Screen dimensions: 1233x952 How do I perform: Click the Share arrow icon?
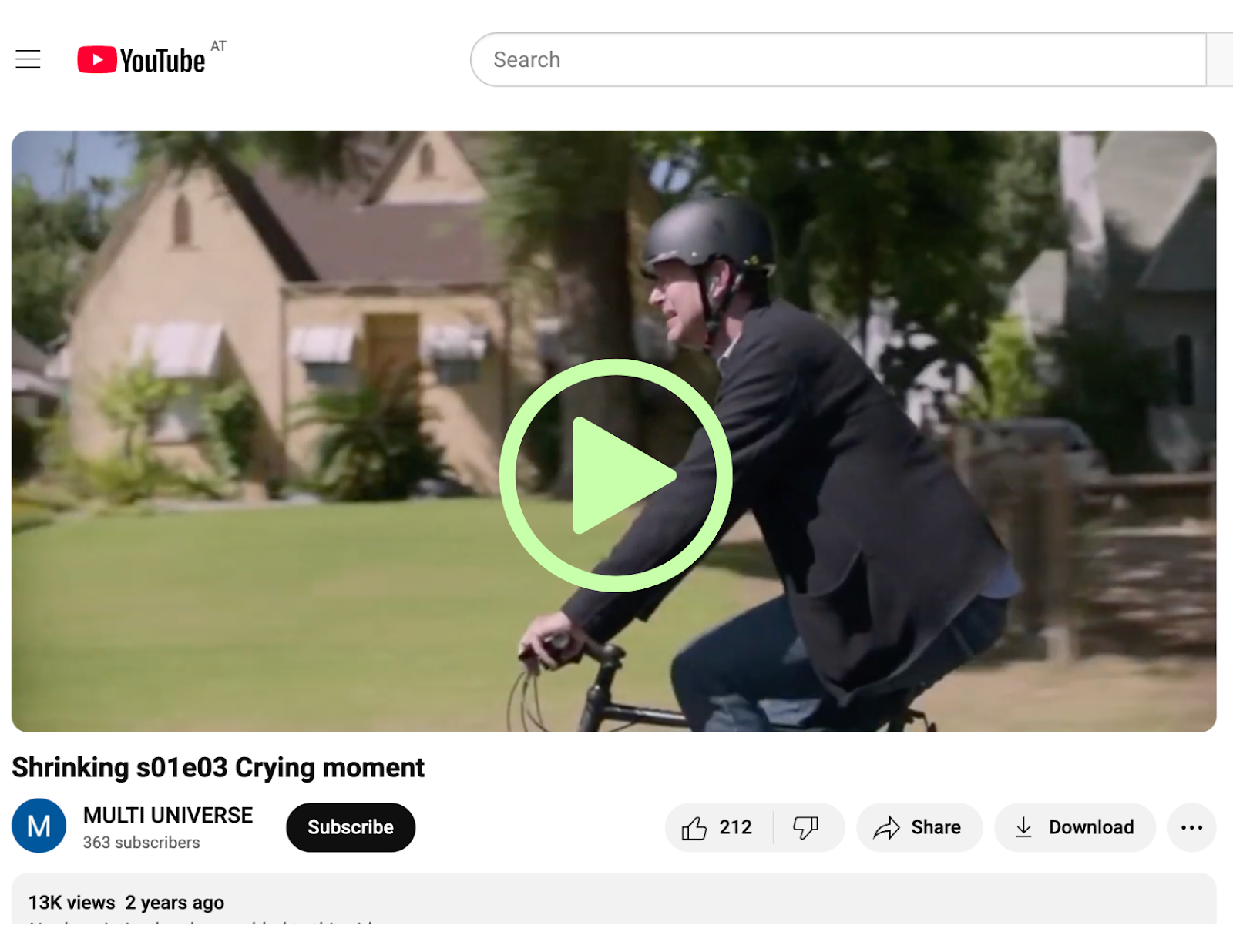886,828
